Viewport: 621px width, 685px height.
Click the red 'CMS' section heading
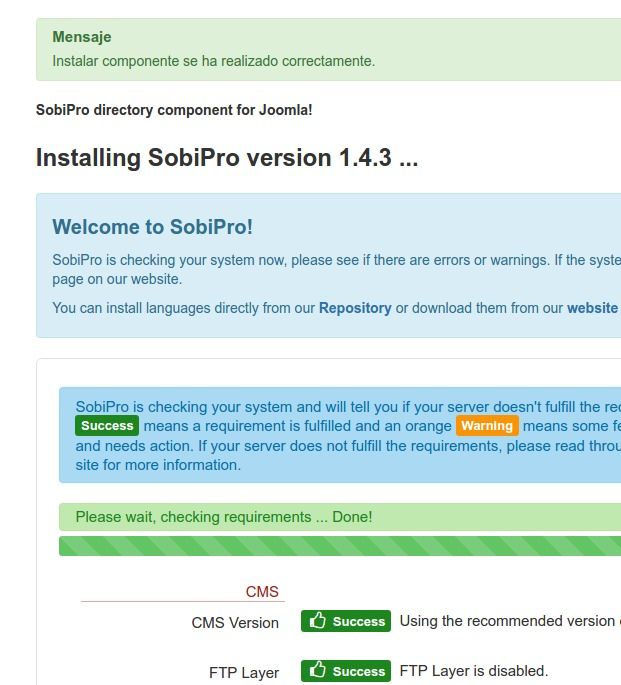click(x=262, y=592)
